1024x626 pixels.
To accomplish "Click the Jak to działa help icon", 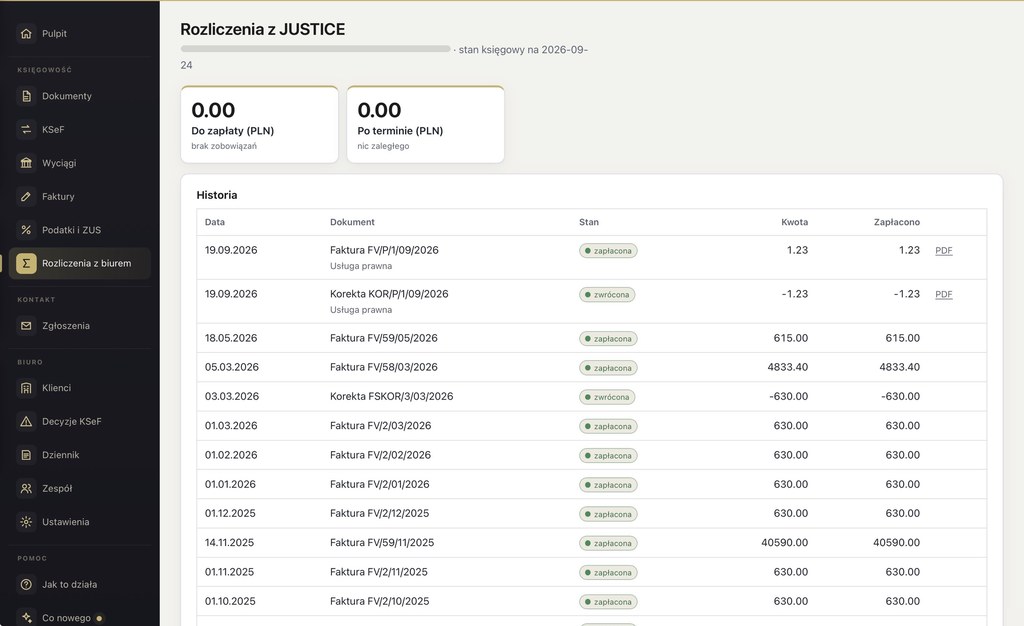I will tap(26, 584).
